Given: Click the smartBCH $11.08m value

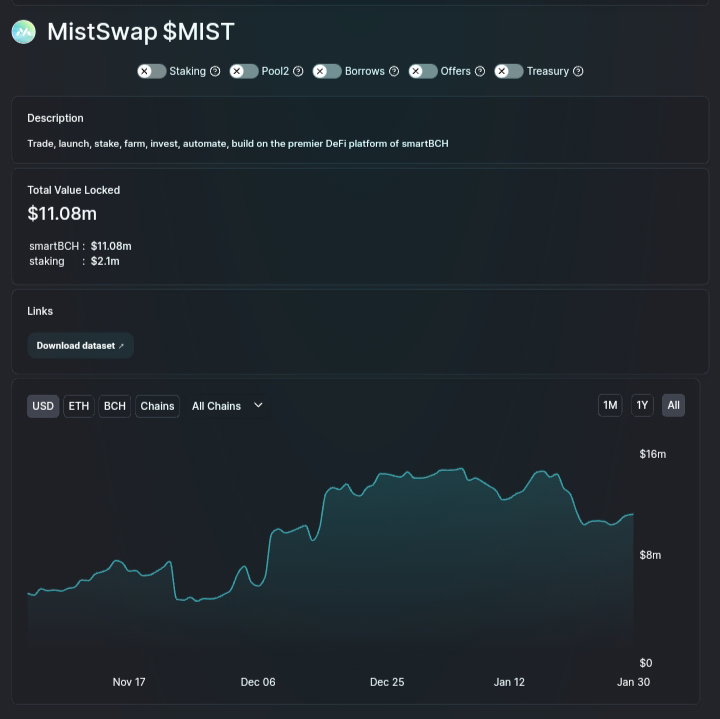Looking at the screenshot, I should 111,246.
